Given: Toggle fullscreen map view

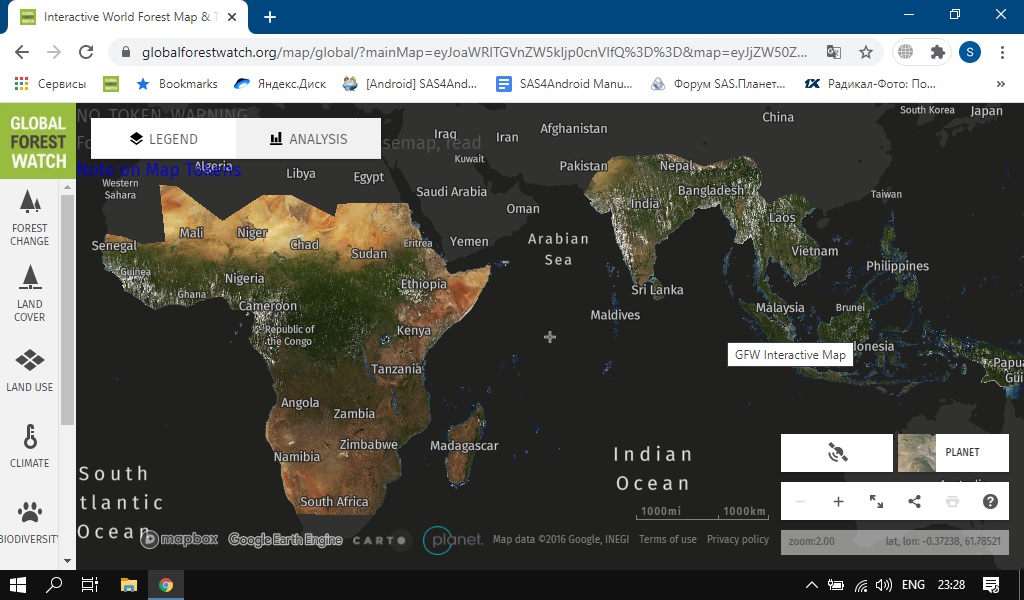Looking at the screenshot, I should tap(876, 502).
